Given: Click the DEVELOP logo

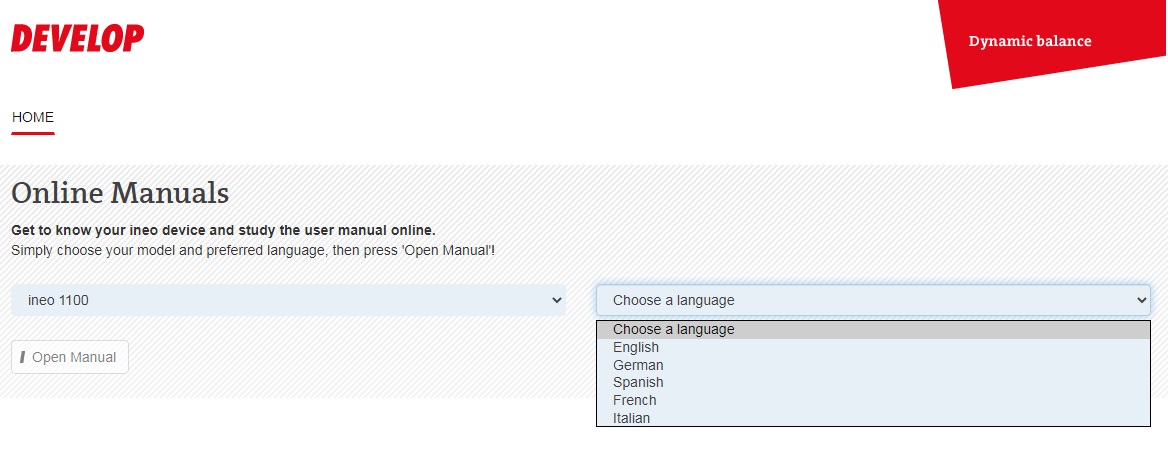Looking at the screenshot, I should click(77, 39).
